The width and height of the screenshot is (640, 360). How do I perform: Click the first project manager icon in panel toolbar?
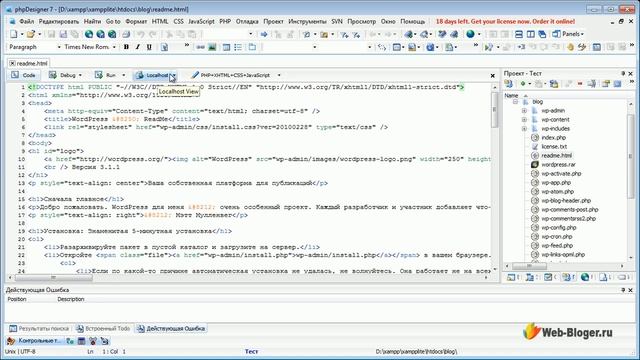point(509,84)
